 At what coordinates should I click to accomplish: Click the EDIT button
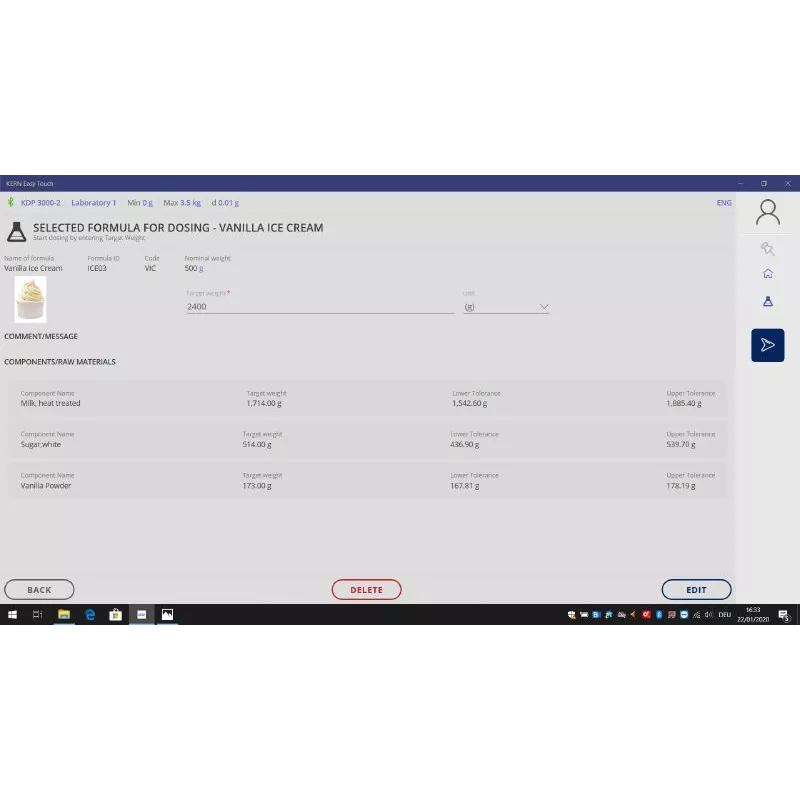[696, 590]
